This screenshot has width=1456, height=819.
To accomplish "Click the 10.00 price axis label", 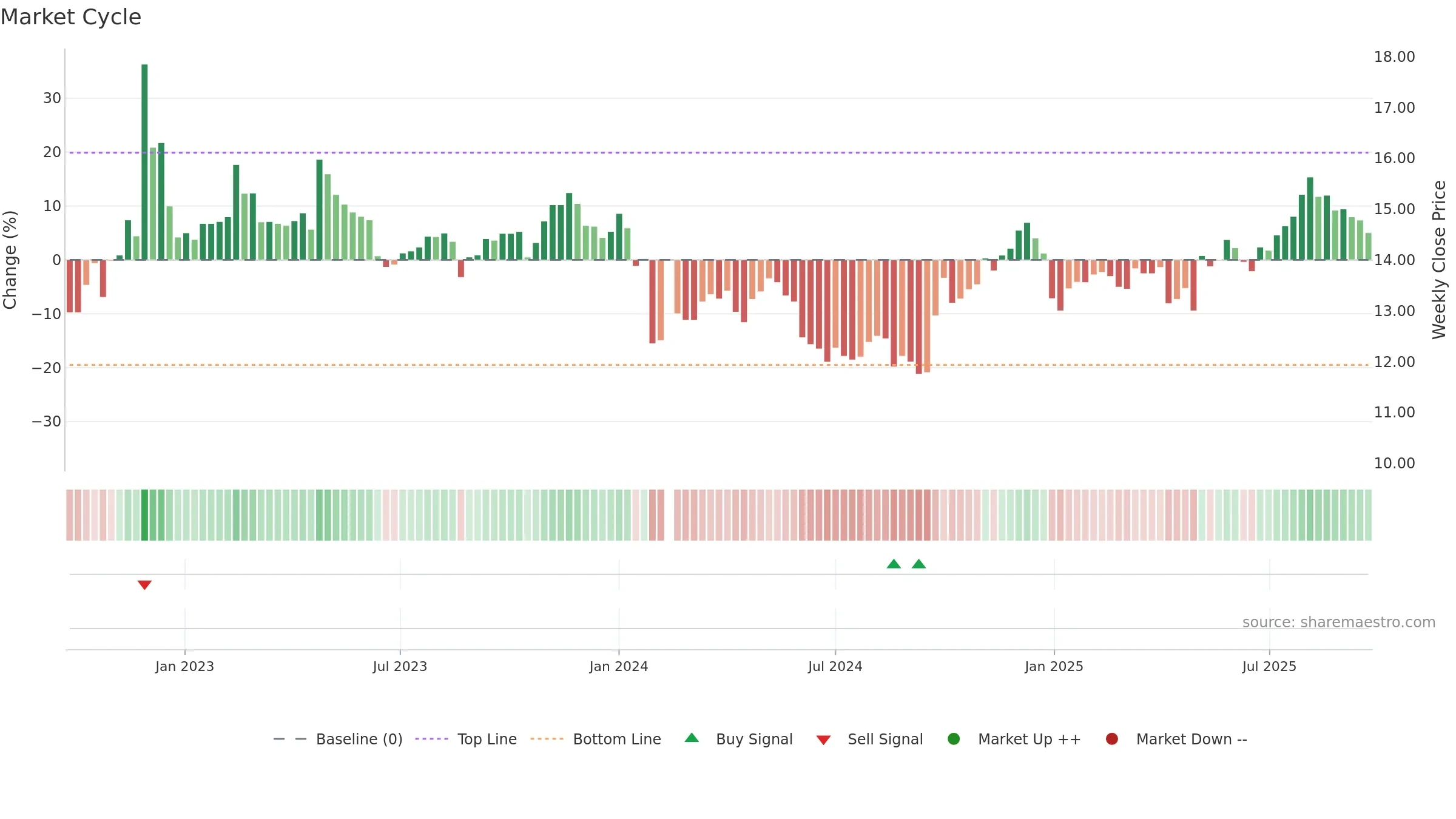I will coord(1394,463).
